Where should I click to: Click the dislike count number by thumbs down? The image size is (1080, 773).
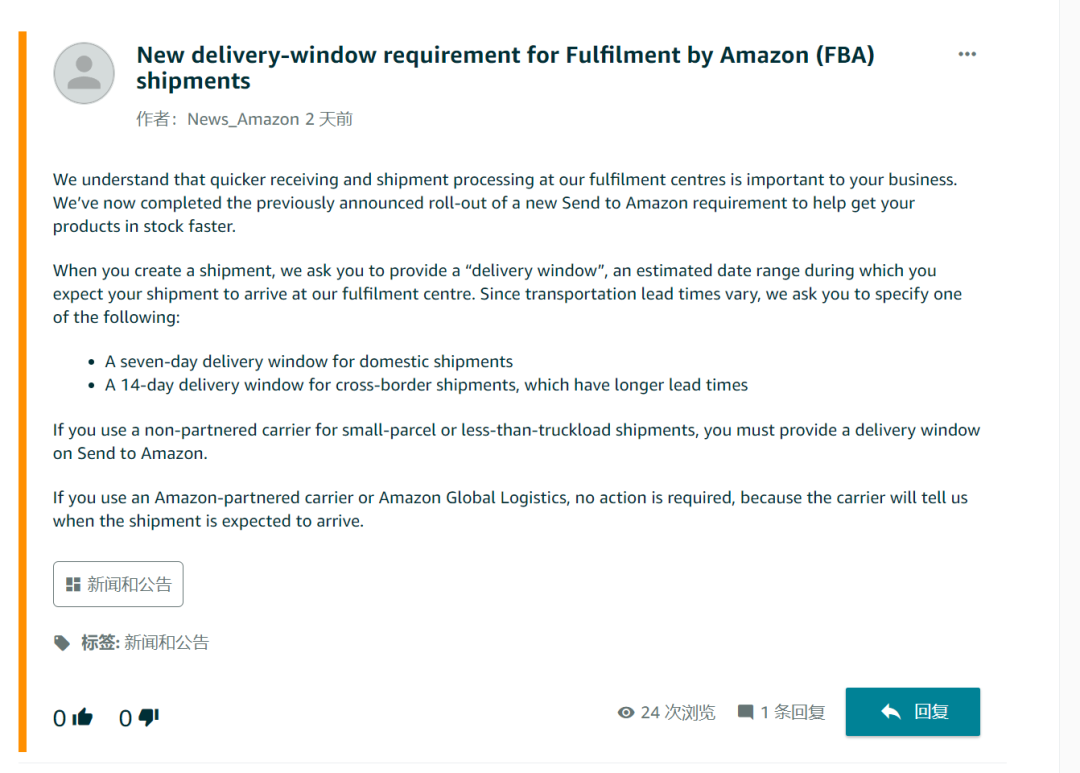click(x=126, y=718)
